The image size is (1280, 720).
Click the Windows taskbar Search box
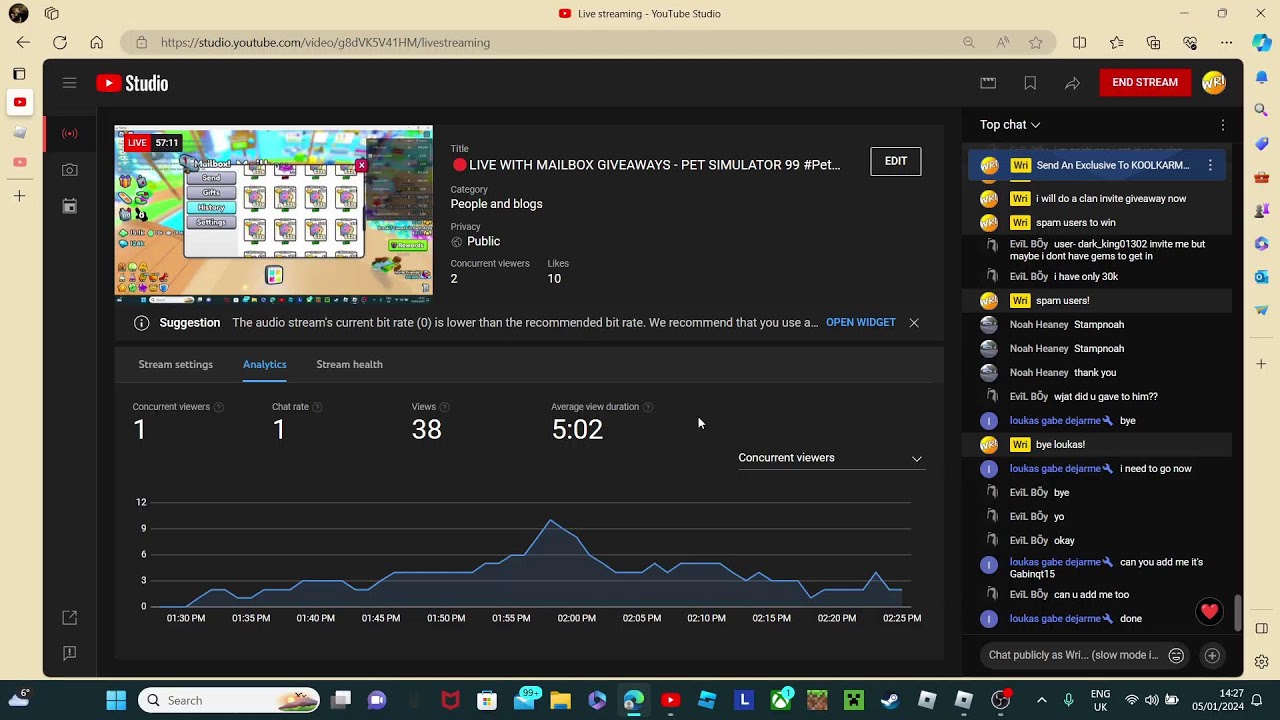(x=229, y=700)
